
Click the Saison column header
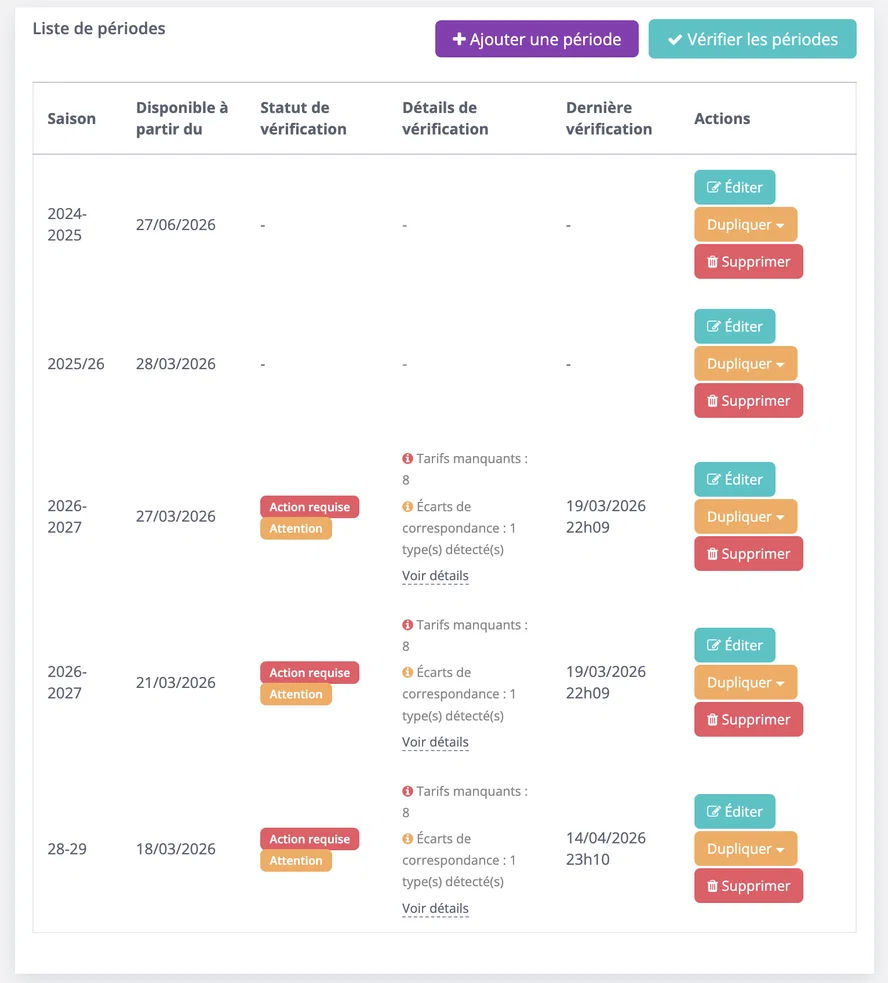(x=71, y=118)
